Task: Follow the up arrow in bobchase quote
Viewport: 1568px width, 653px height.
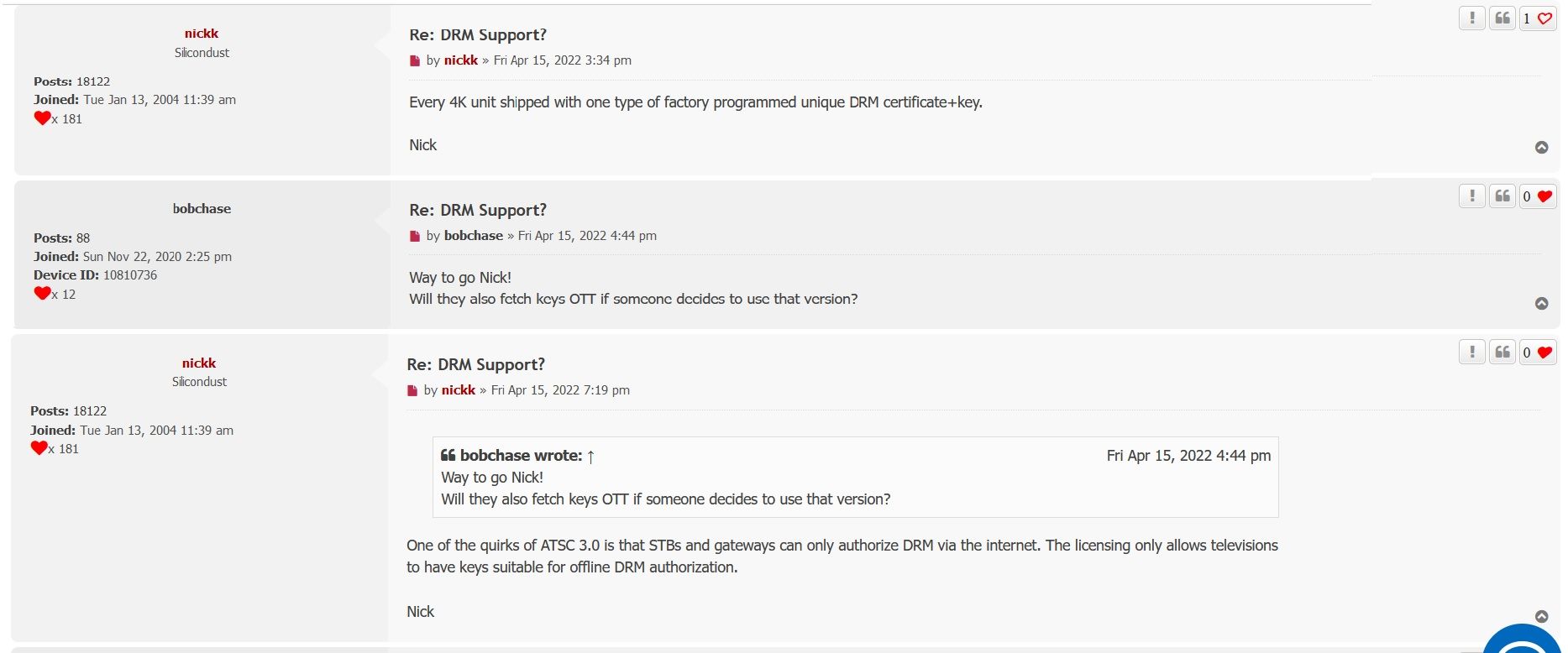Action: (590, 456)
